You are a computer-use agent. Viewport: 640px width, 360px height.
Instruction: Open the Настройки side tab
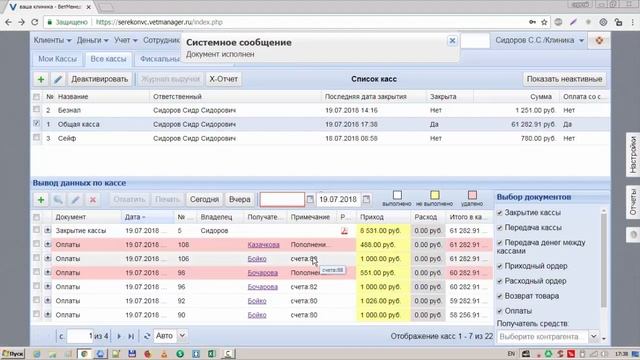(633, 155)
